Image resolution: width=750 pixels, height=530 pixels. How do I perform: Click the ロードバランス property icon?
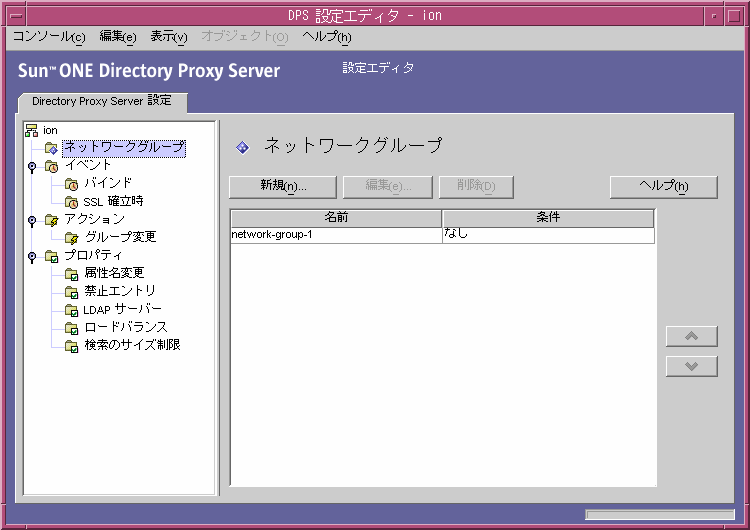[71, 328]
